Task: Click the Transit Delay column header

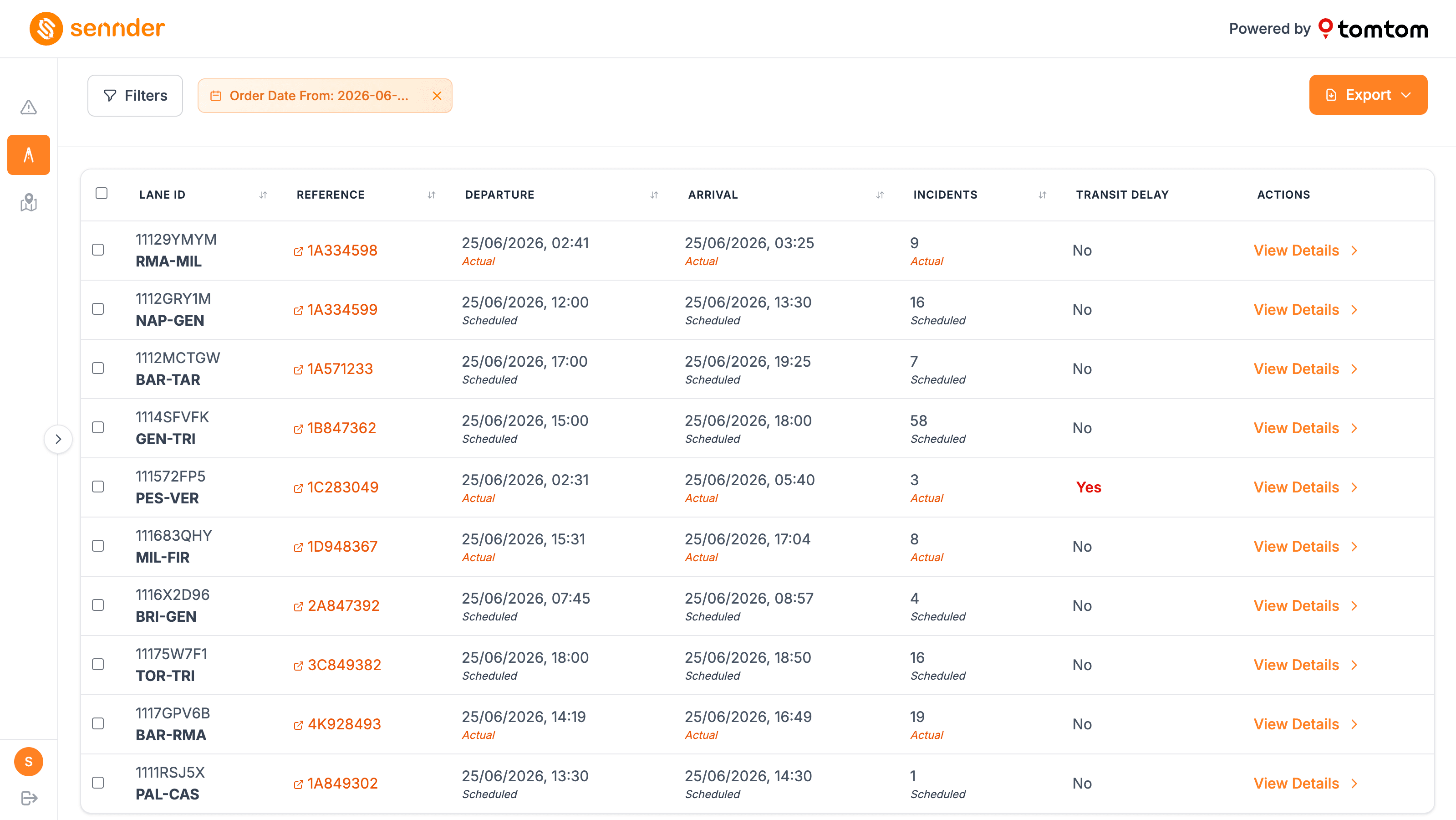Action: [1122, 195]
